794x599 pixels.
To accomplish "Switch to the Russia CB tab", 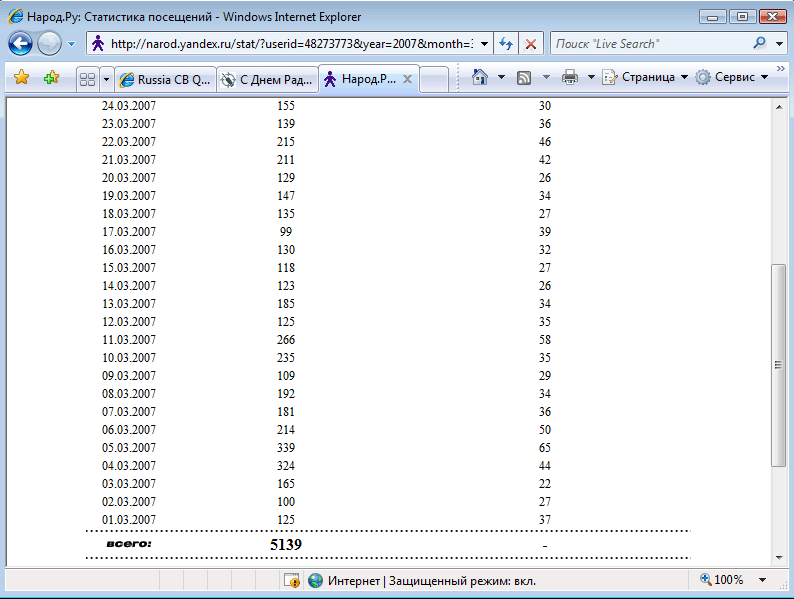I will pyautogui.click(x=165, y=79).
